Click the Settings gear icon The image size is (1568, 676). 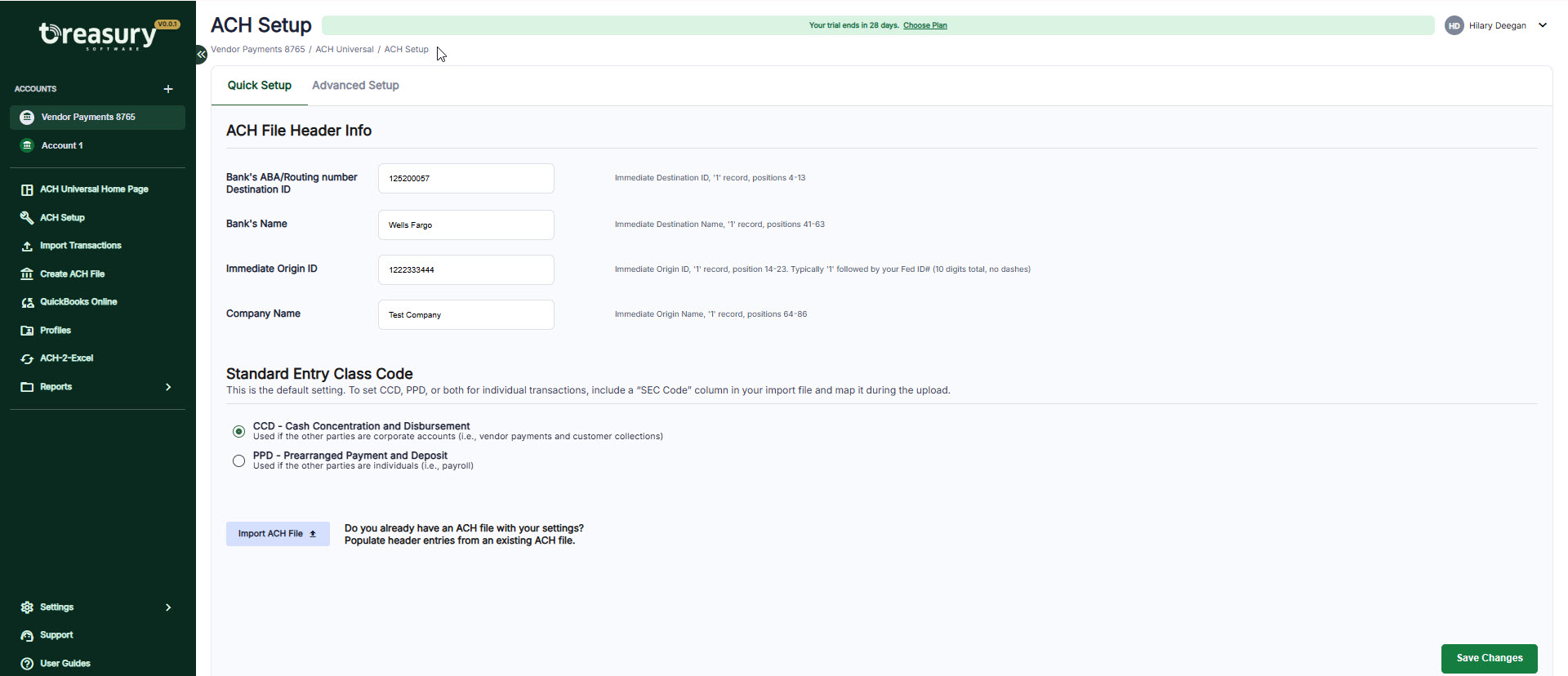point(27,607)
